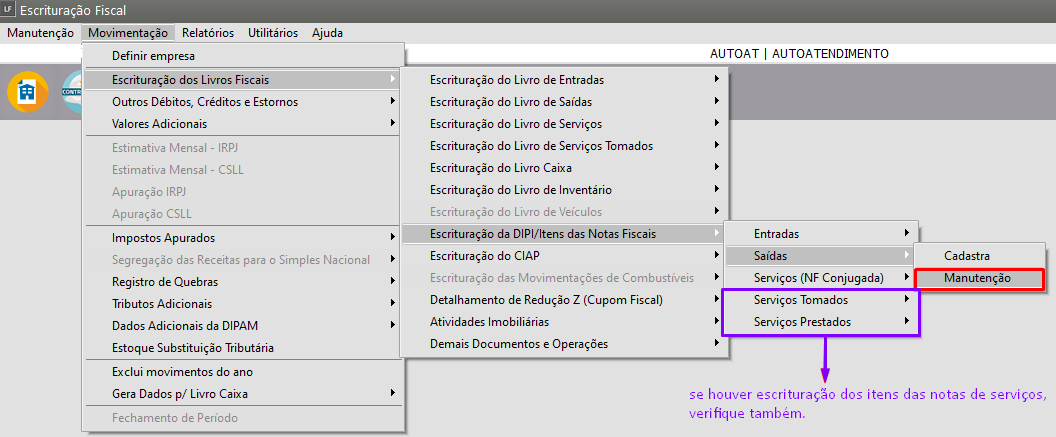
Task: Expand Gera Dados p/ Livro Caixa
Action: point(182,394)
